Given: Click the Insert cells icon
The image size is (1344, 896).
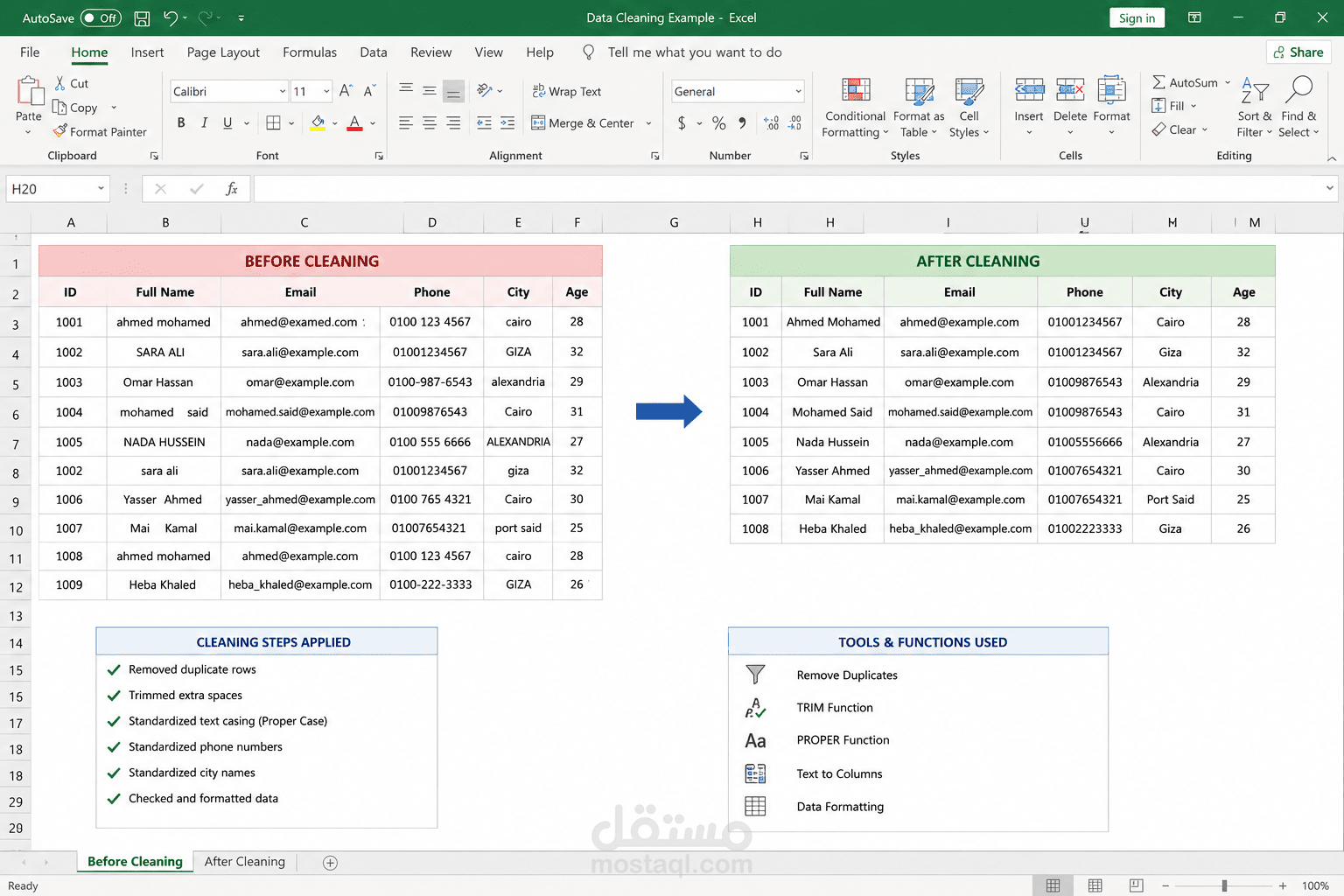Looking at the screenshot, I should [x=1029, y=90].
